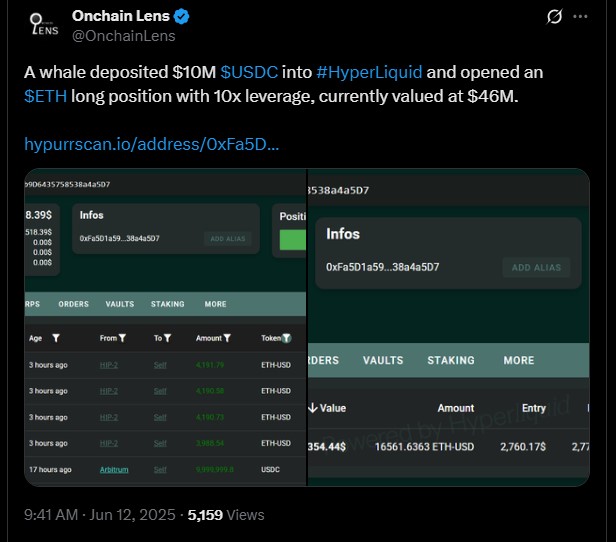Click the Token column filter icon
Screen dimensions: 616x542
[287, 338]
